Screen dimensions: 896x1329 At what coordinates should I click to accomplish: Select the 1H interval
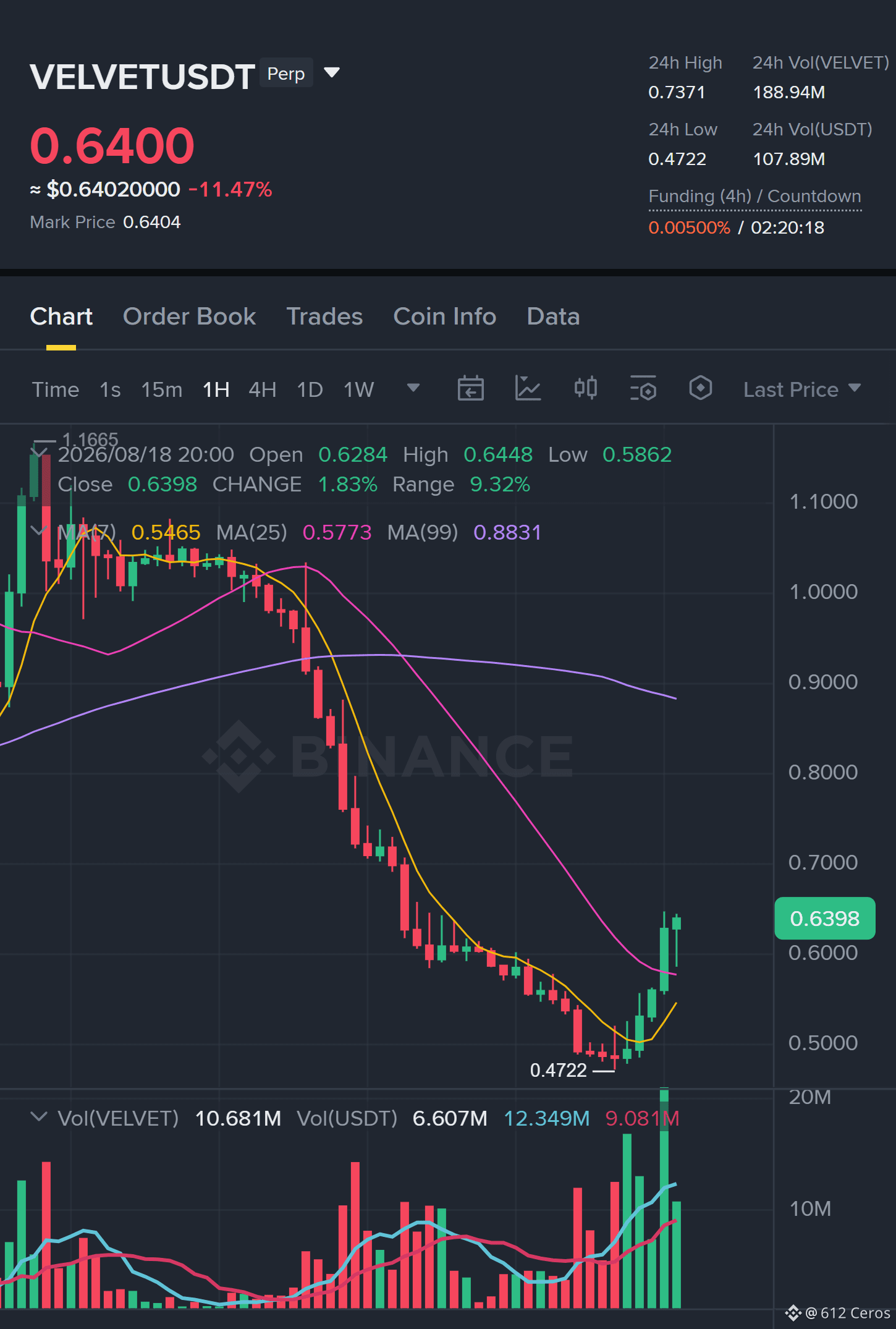tap(216, 389)
